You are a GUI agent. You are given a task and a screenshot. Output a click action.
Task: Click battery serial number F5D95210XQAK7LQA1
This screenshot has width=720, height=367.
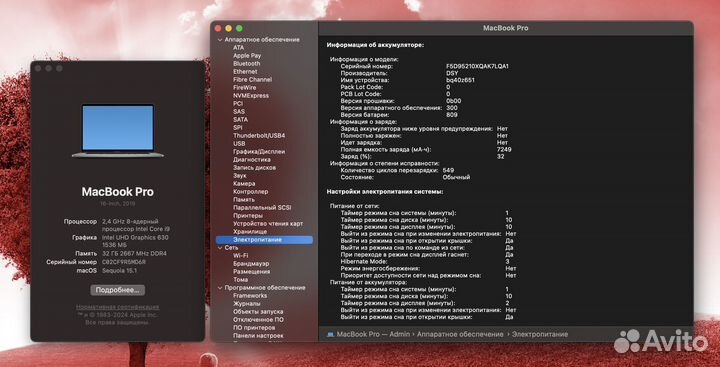pos(477,67)
